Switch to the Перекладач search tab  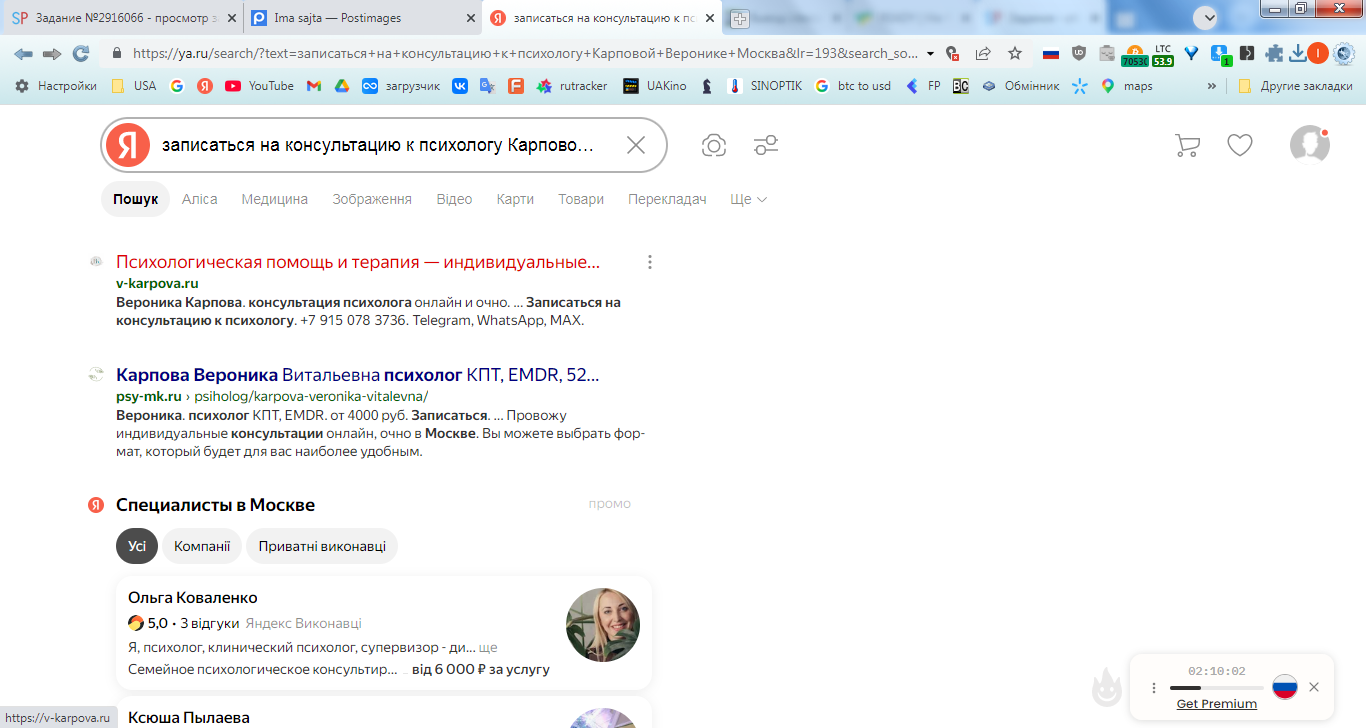pyautogui.click(x=667, y=199)
